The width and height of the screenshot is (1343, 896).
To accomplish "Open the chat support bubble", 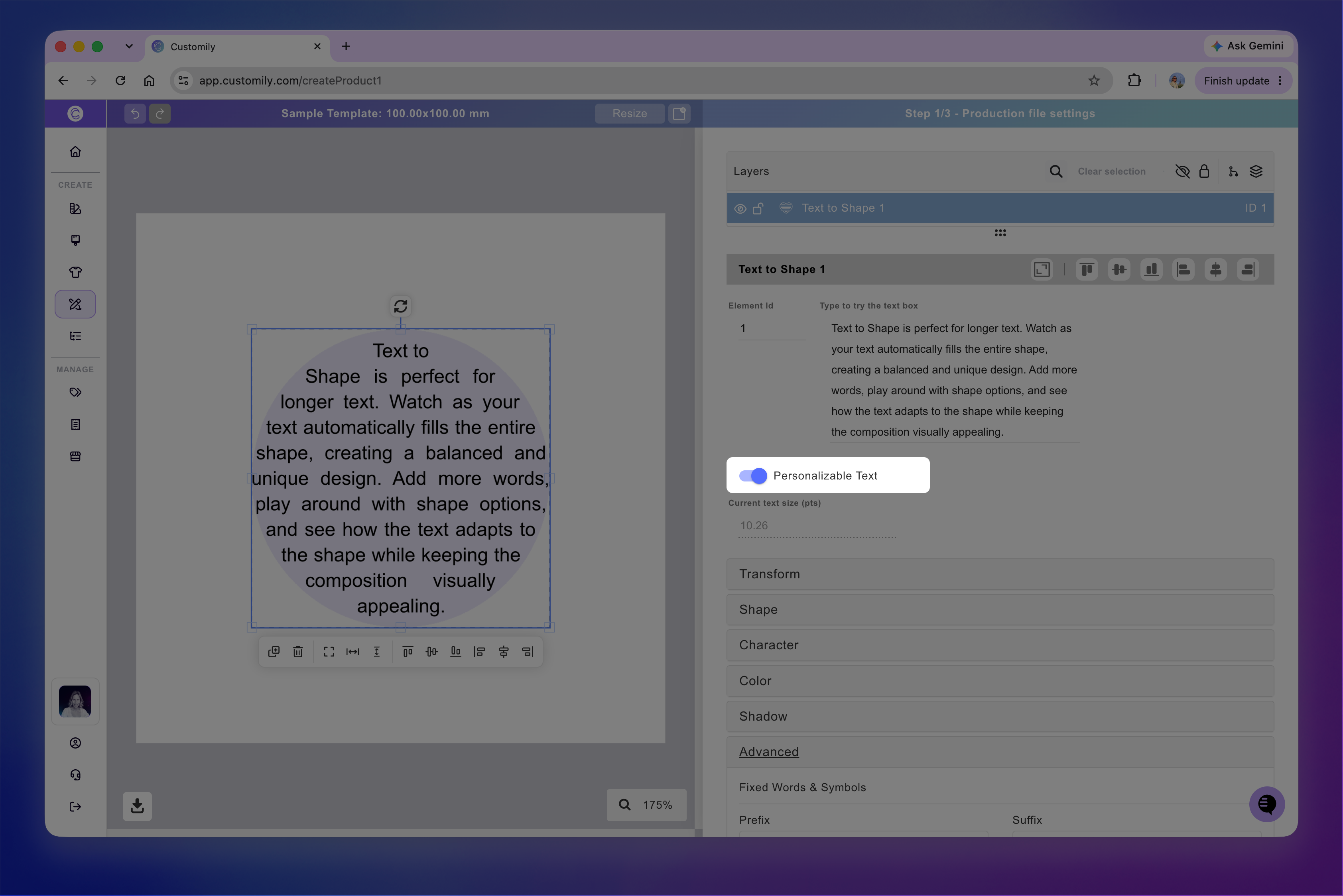I will (x=1267, y=805).
